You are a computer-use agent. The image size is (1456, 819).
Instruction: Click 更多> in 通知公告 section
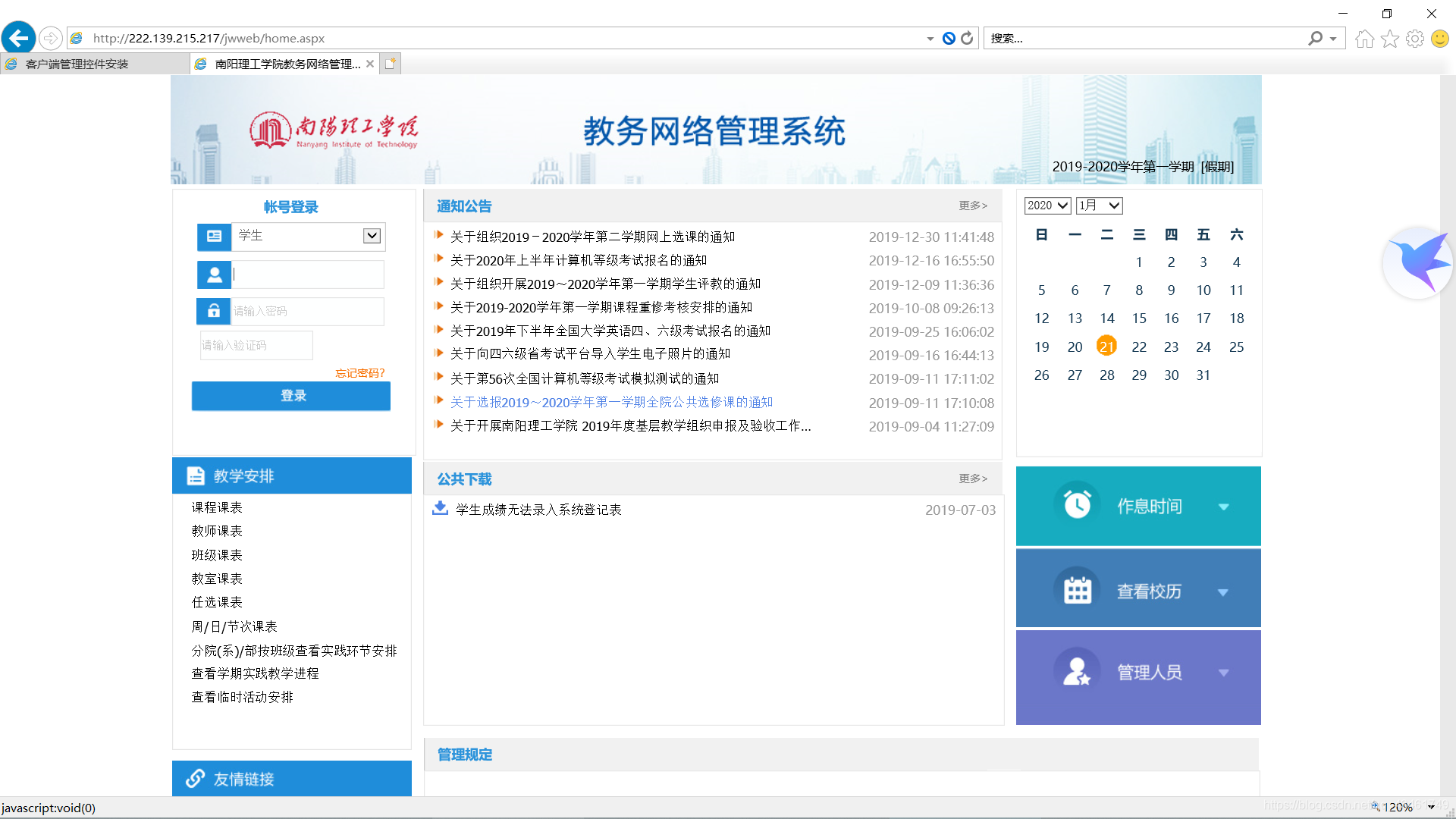coord(973,206)
